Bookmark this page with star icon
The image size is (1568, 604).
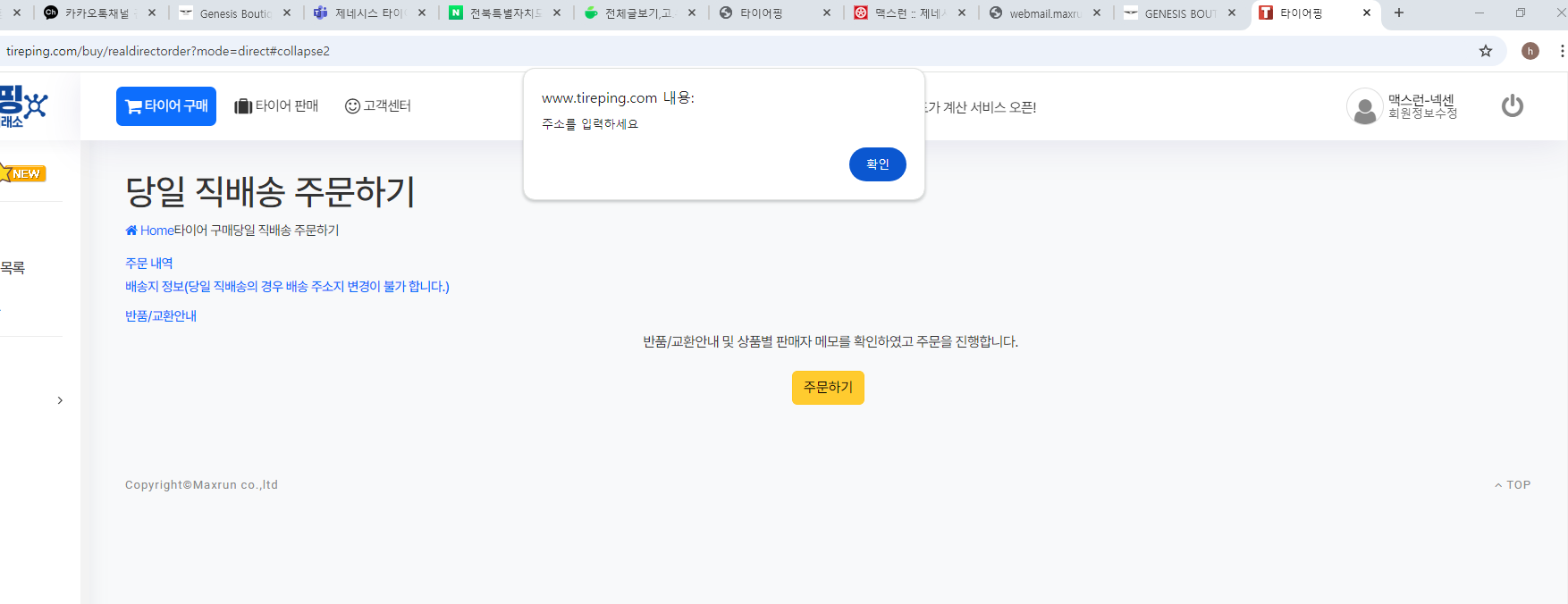tap(1486, 51)
